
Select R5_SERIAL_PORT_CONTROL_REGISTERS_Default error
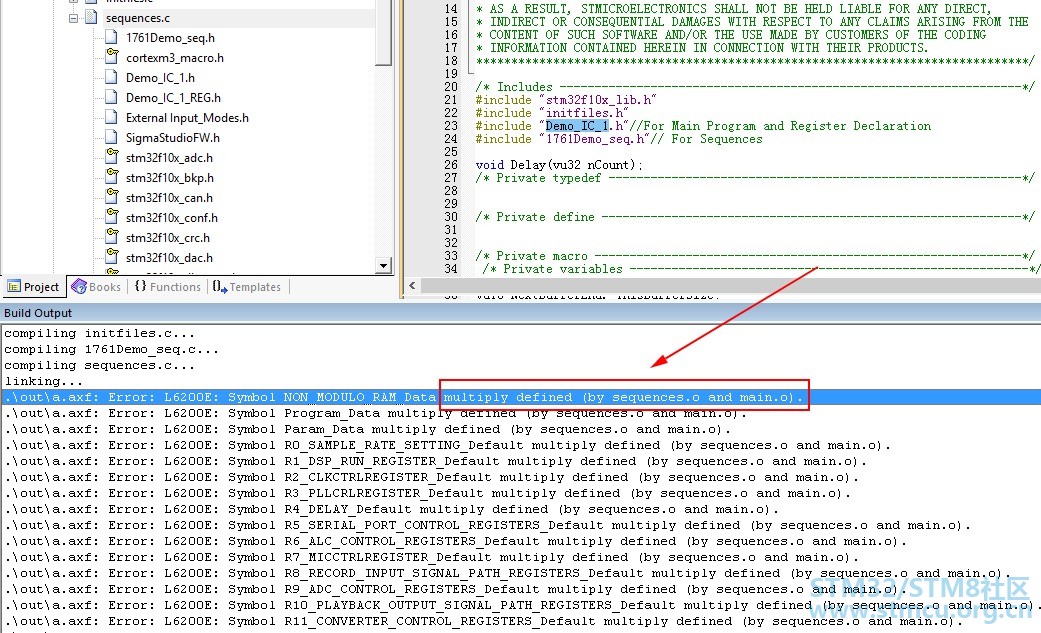[x=488, y=525]
